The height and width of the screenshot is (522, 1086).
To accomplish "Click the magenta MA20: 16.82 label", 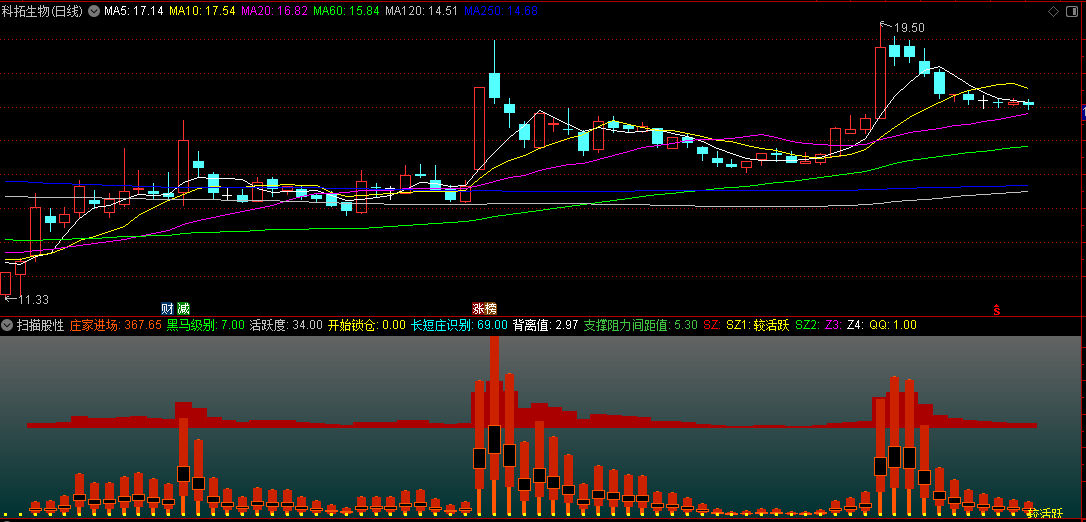I will 275,12.
